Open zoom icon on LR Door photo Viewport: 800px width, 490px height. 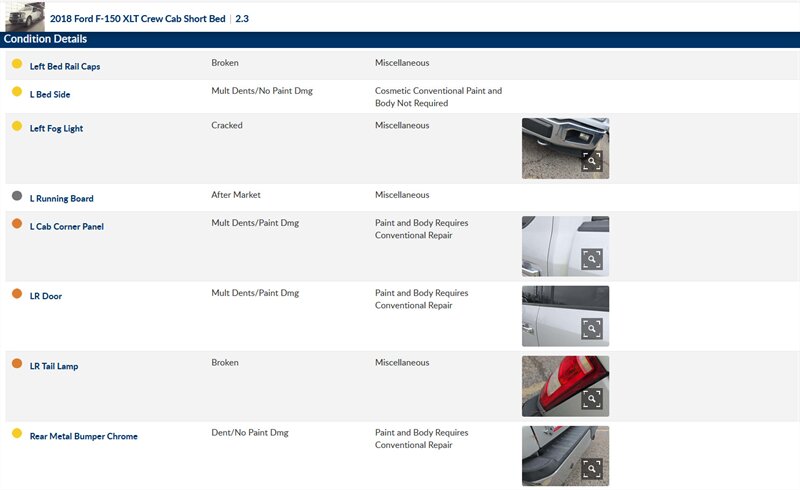pyautogui.click(x=592, y=329)
